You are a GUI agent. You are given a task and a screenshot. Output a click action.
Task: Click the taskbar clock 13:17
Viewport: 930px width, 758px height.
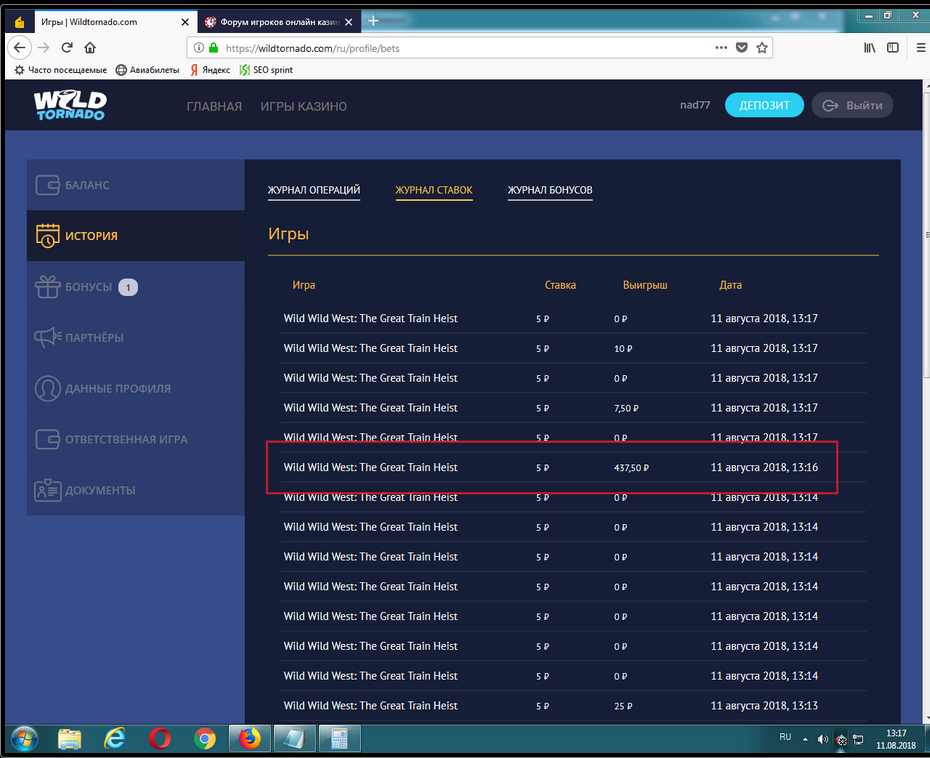[896, 734]
